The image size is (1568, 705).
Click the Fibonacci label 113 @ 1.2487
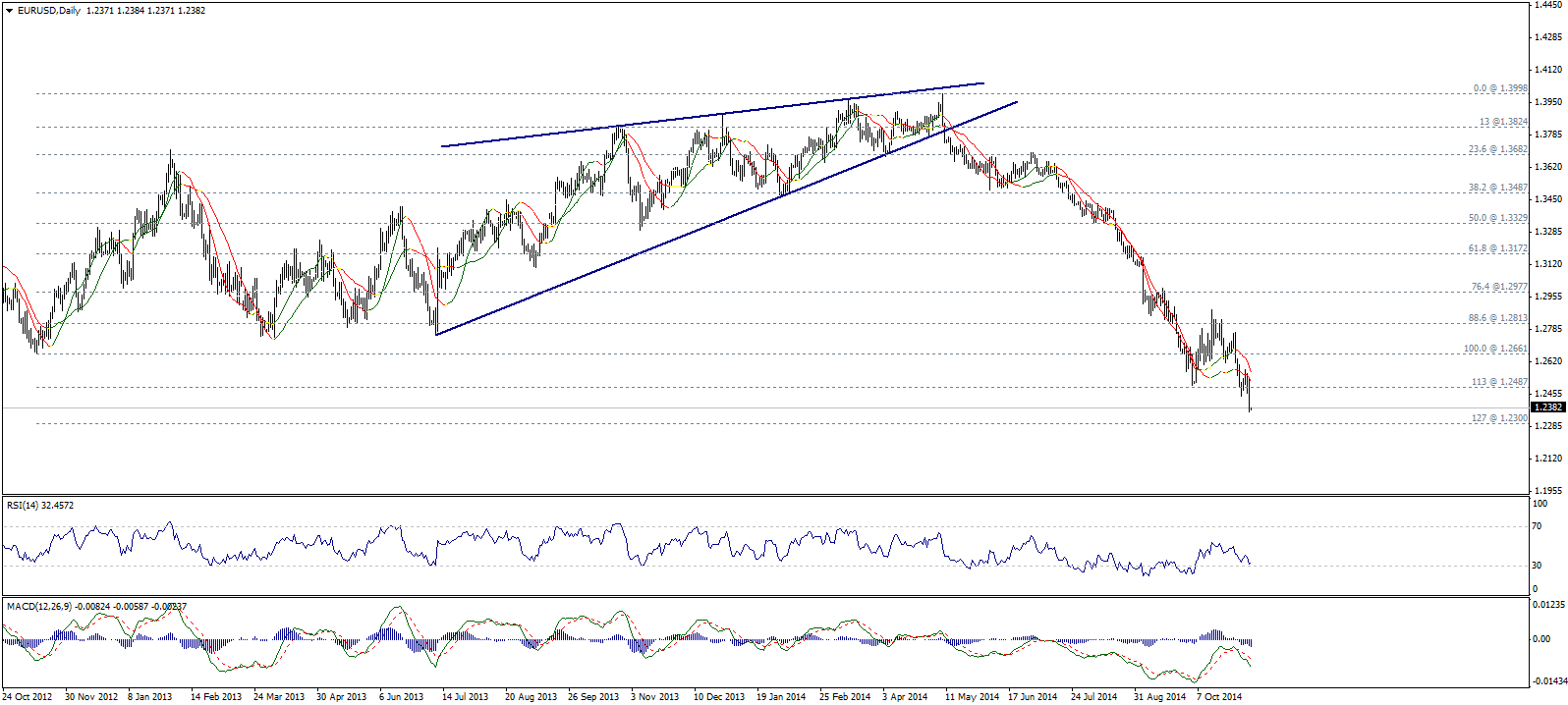(1499, 382)
